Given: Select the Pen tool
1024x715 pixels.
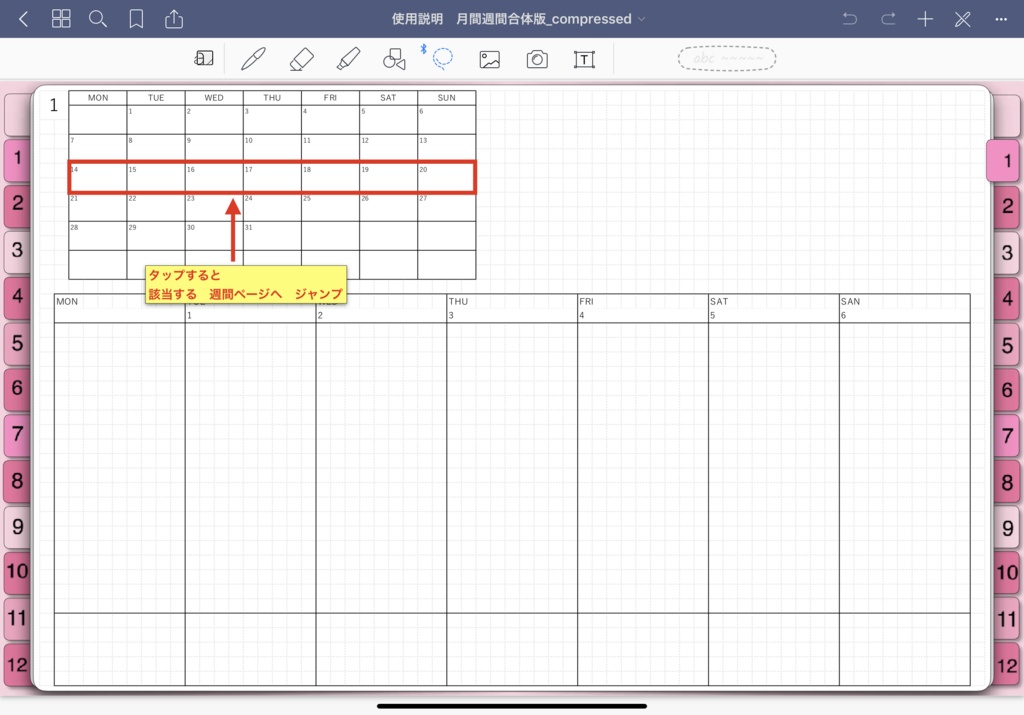Looking at the screenshot, I should pyautogui.click(x=253, y=59).
